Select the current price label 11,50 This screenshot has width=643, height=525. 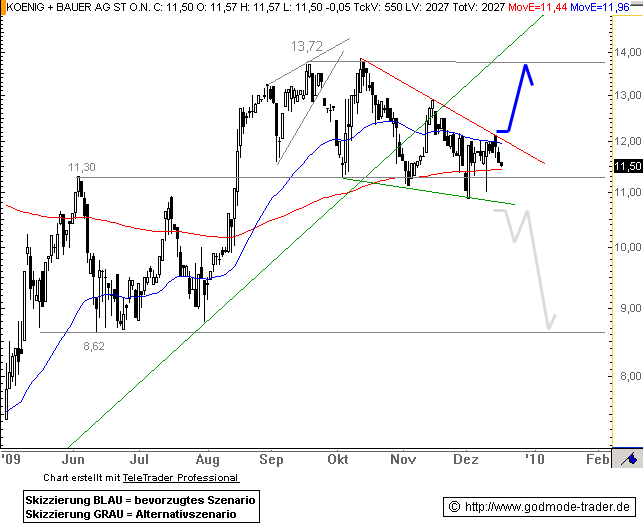pyautogui.click(x=628, y=166)
